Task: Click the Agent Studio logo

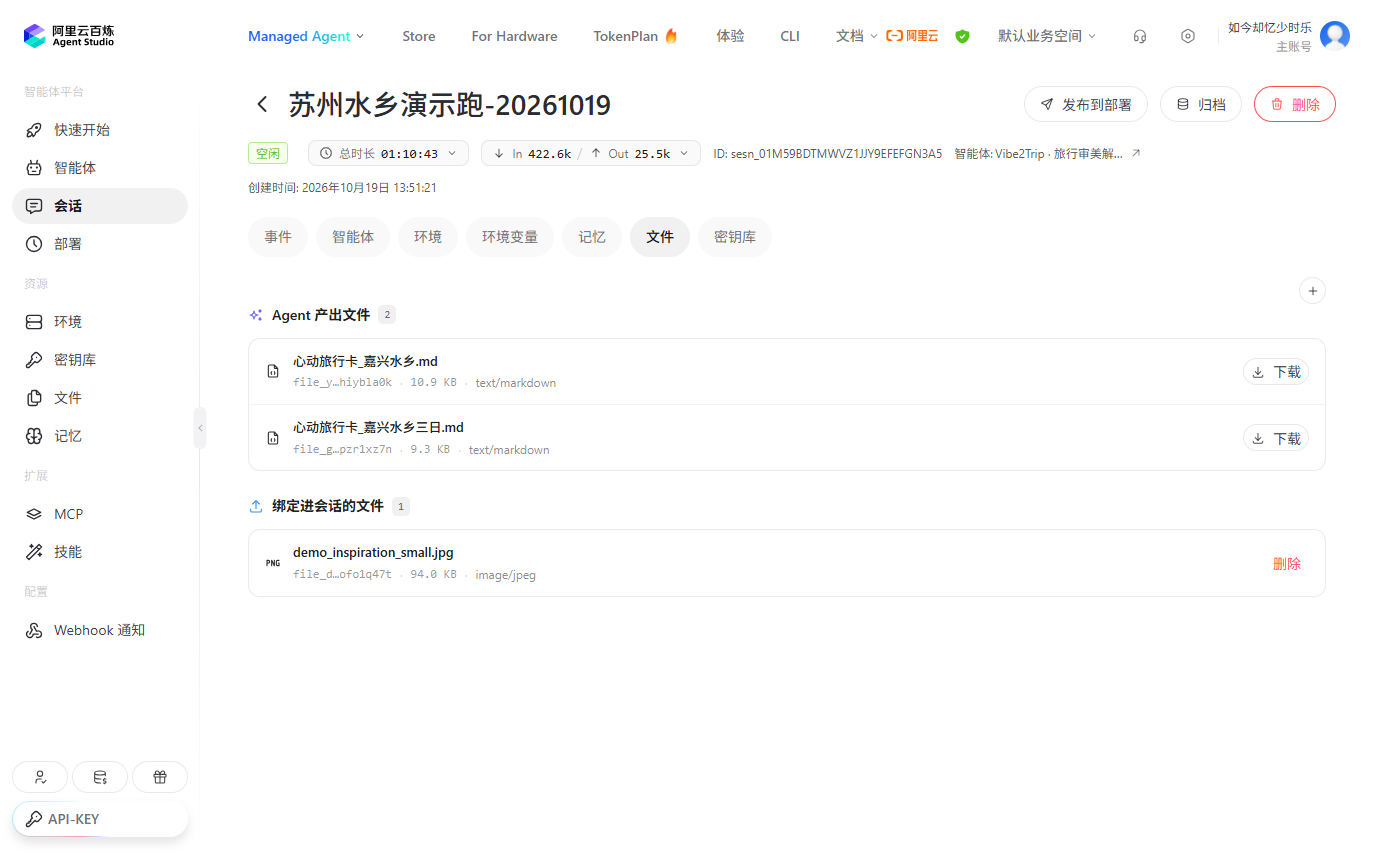Action: click(x=69, y=36)
